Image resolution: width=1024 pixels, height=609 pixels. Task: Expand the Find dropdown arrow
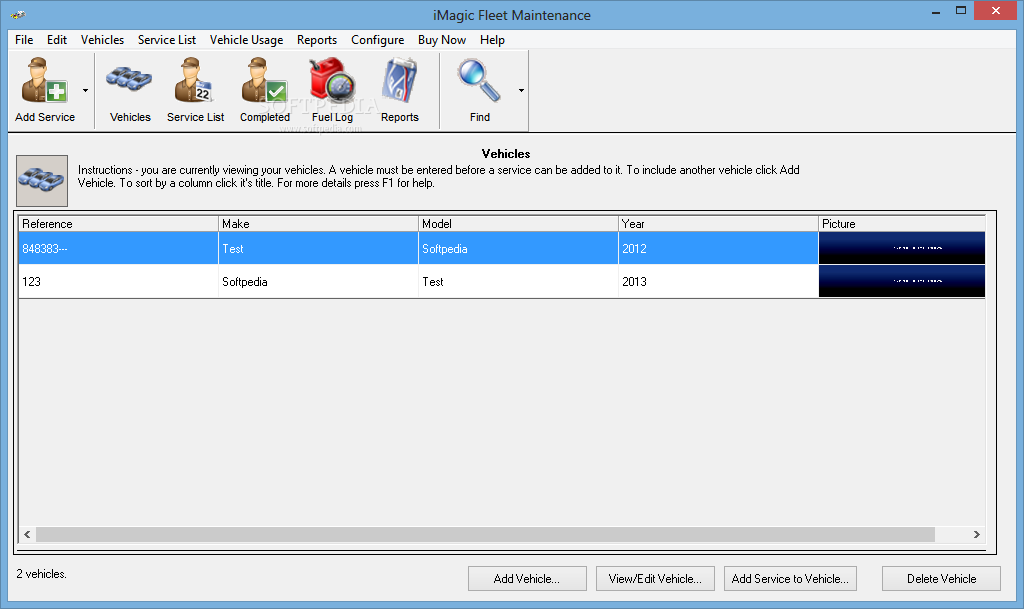coord(521,90)
